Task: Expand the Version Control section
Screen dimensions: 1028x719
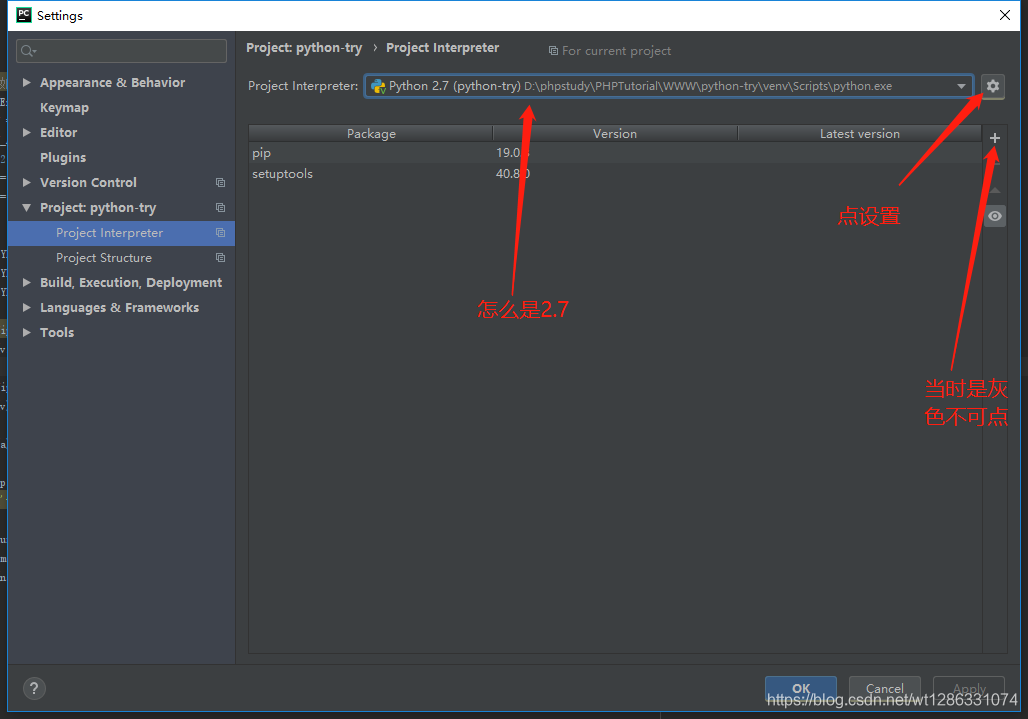Action: click(27, 182)
